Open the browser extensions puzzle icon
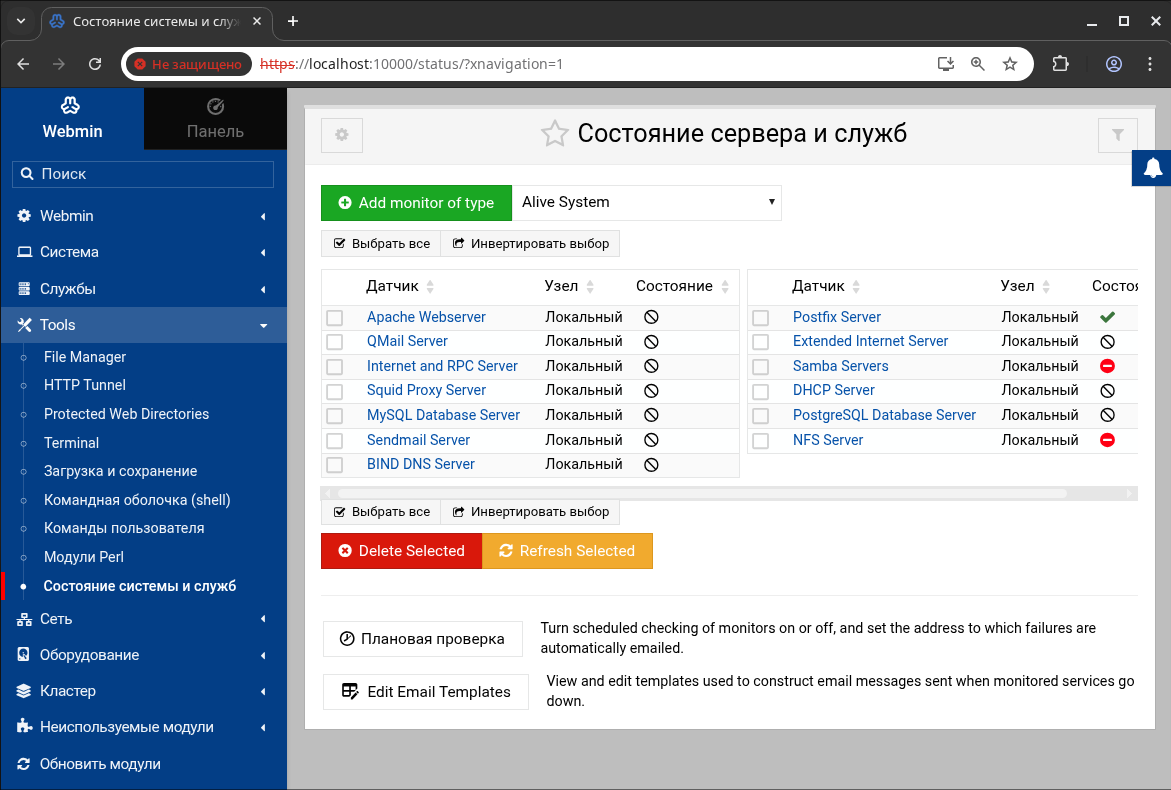This screenshot has height=790, width=1171. [x=1061, y=64]
